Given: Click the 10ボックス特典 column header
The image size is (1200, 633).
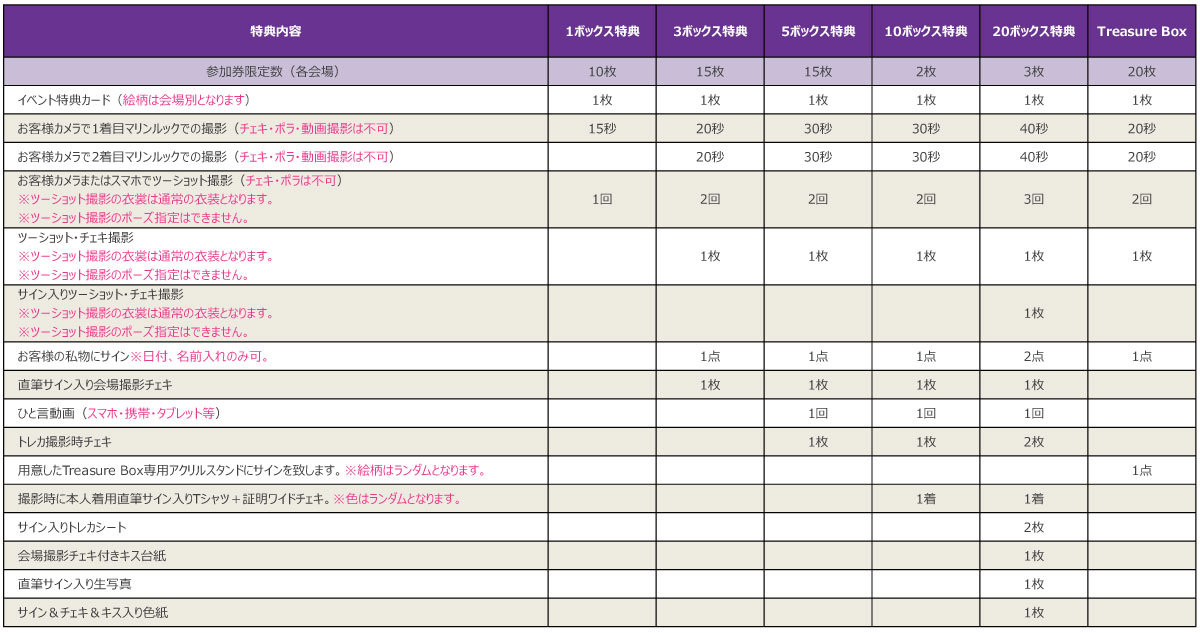Looking at the screenshot, I should (x=926, y=31).
